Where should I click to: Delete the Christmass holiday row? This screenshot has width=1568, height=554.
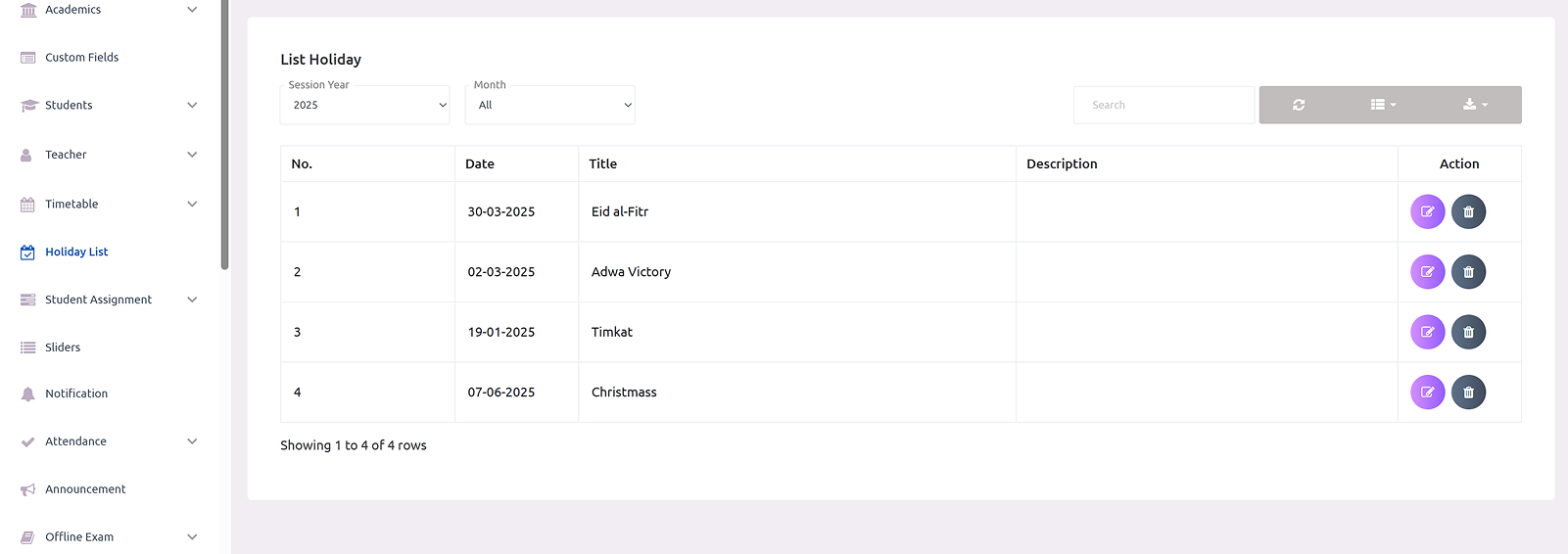(x=1468, y=392)
